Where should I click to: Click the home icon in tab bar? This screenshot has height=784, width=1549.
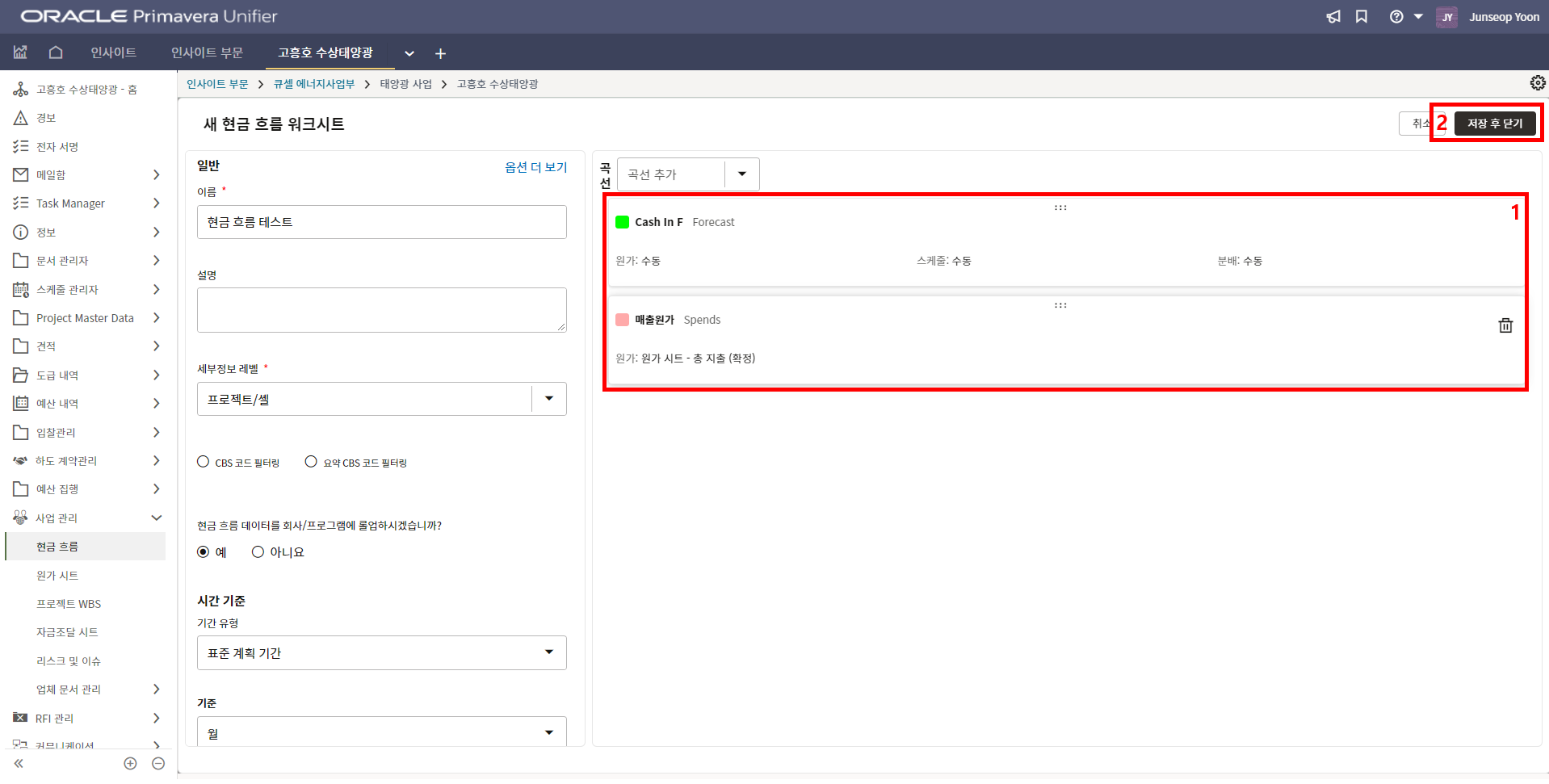[x=56, y=52]
